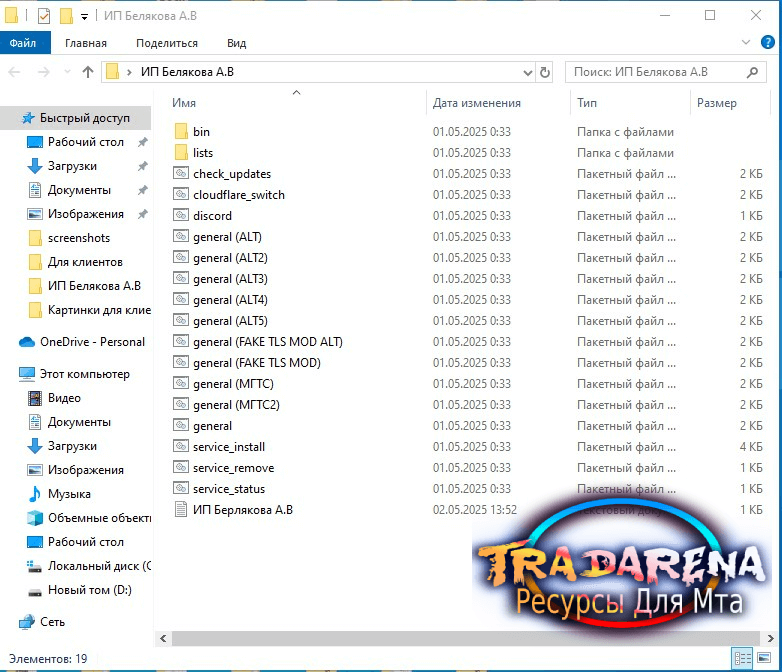The image size is (782, 672).
Task: Select general (FAKE TLS MOD) file
Action: click(257, 363)
